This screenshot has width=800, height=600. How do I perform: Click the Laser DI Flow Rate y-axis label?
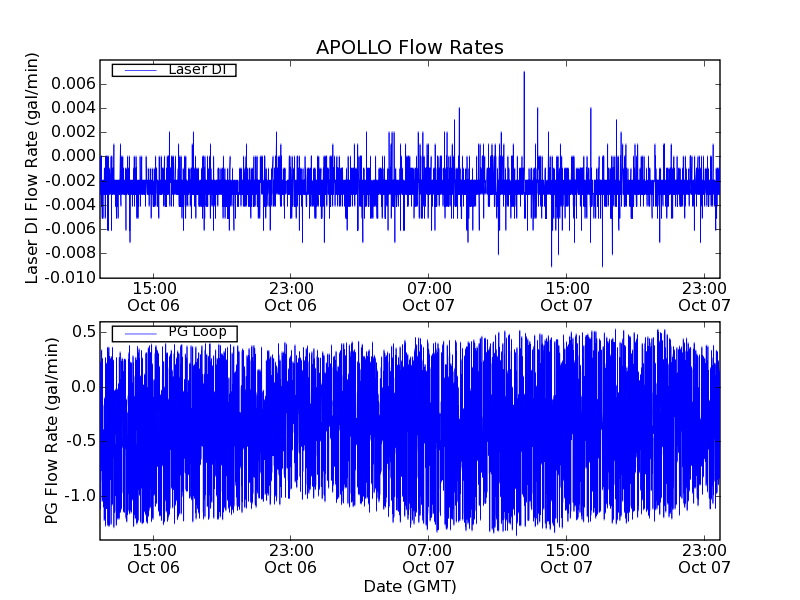click(33, 170)
